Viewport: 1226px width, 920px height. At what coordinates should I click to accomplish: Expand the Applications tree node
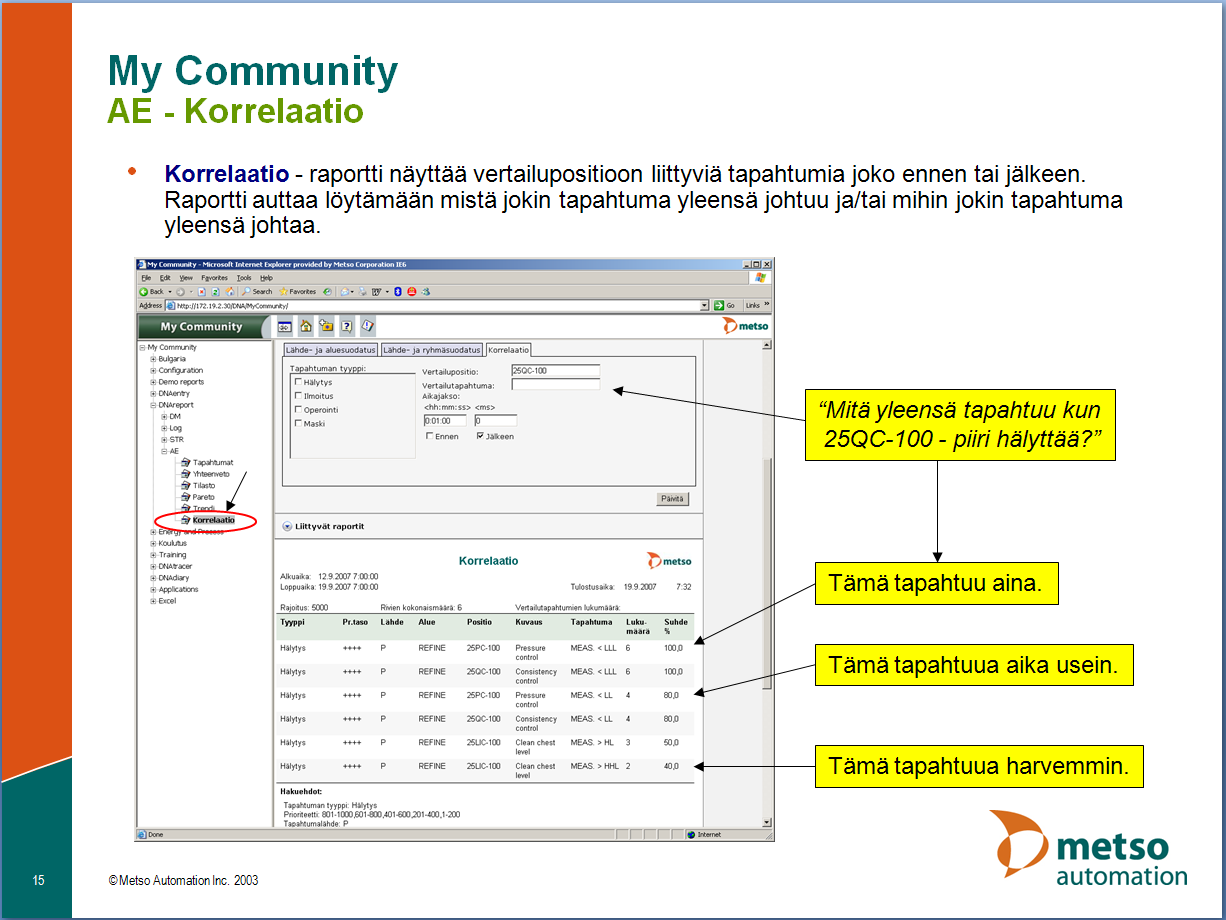click(x=153, y=589)
